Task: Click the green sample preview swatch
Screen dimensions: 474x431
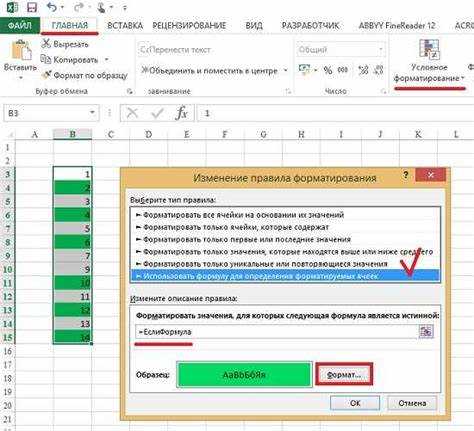Action: click(x=244, y=375)
